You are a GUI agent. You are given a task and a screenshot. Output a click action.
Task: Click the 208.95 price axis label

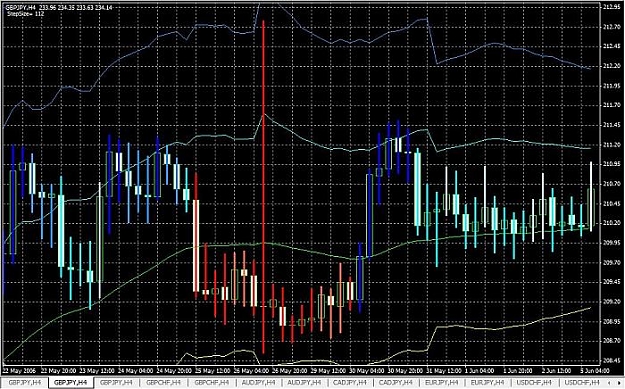(611, 321)
